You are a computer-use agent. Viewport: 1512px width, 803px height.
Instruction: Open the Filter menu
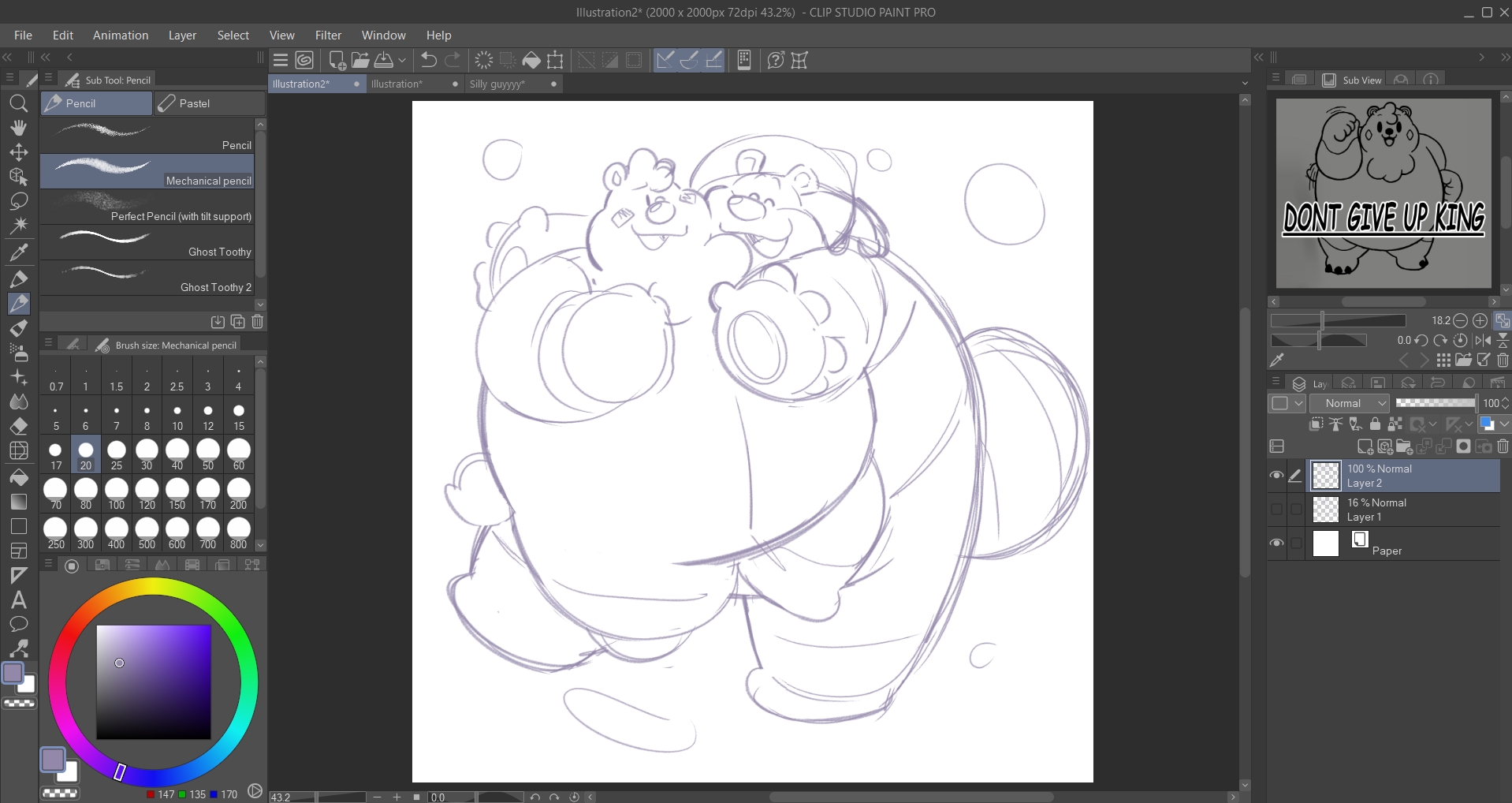point(328,35)
